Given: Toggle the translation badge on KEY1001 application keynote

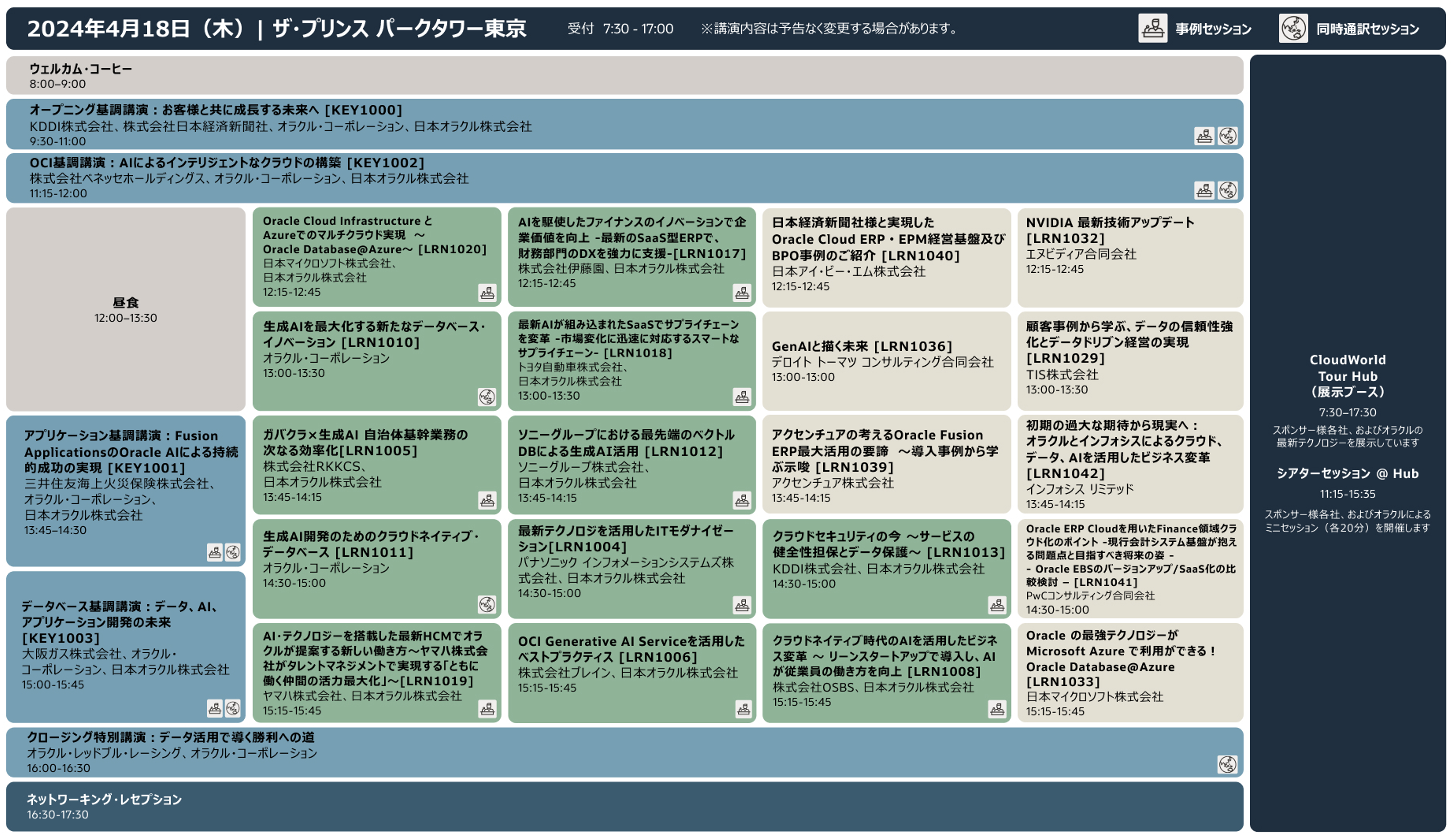Looking at the screenshot, I should (x=233, y=553).
